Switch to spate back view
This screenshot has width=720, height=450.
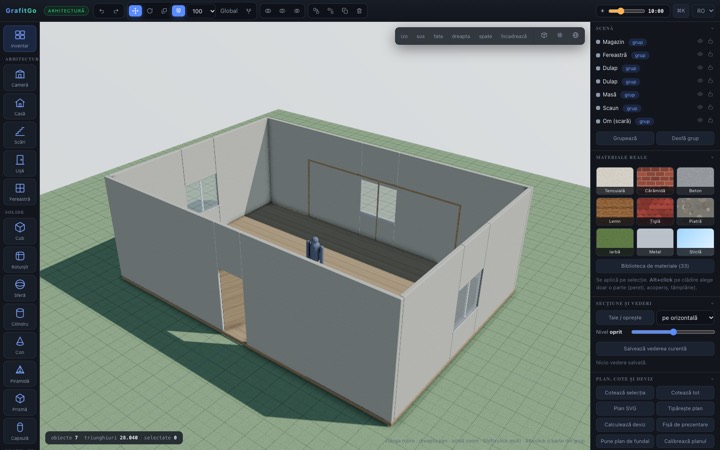(x=485, y=36)
